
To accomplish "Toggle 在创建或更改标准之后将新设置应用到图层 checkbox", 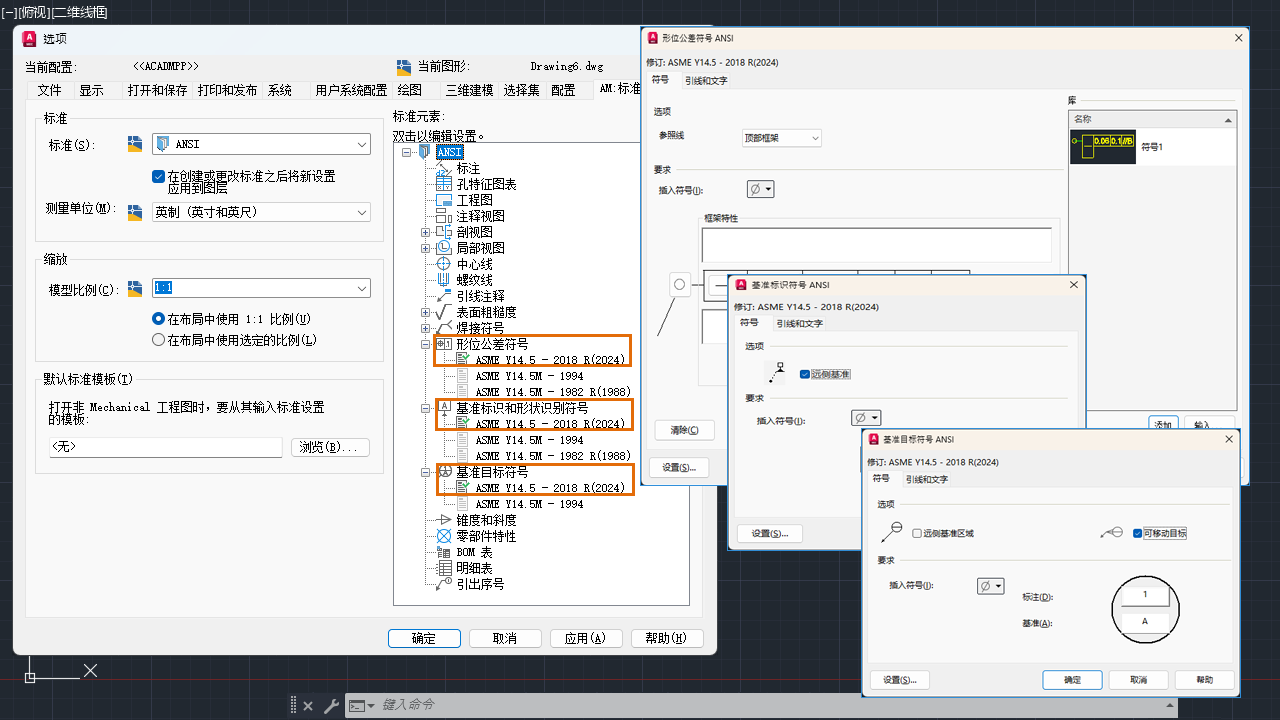I will tap(158, 176).
